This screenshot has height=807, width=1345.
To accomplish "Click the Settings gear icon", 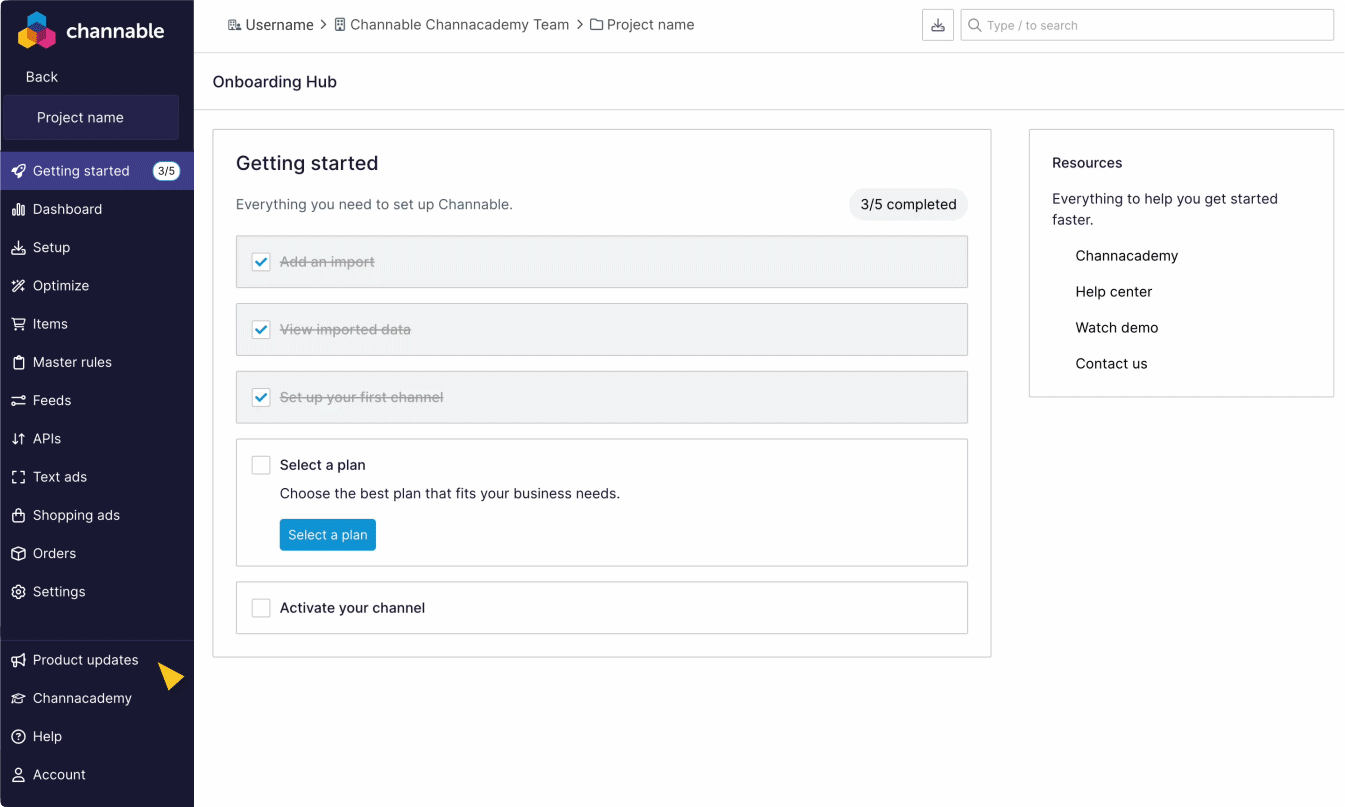I will 18,592.
